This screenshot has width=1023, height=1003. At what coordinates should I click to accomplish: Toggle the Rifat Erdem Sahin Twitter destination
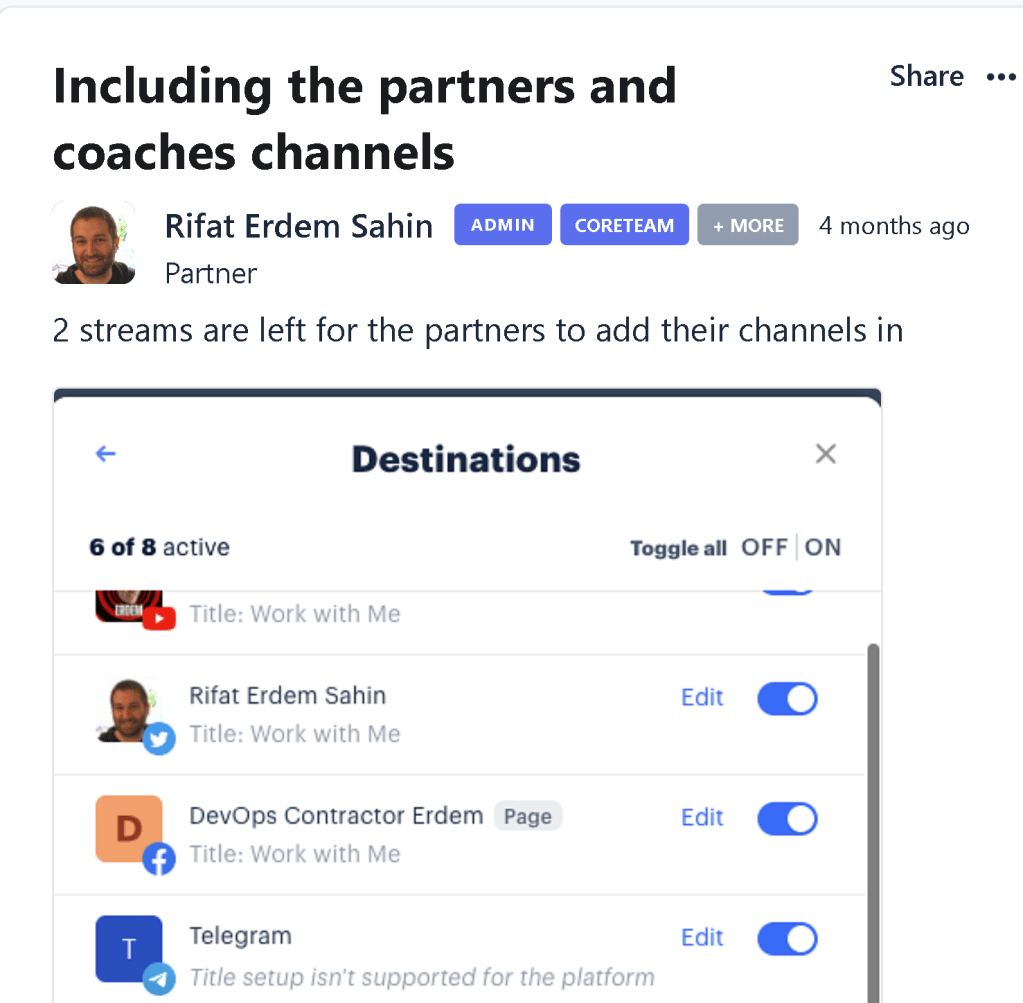click(787, 698)
